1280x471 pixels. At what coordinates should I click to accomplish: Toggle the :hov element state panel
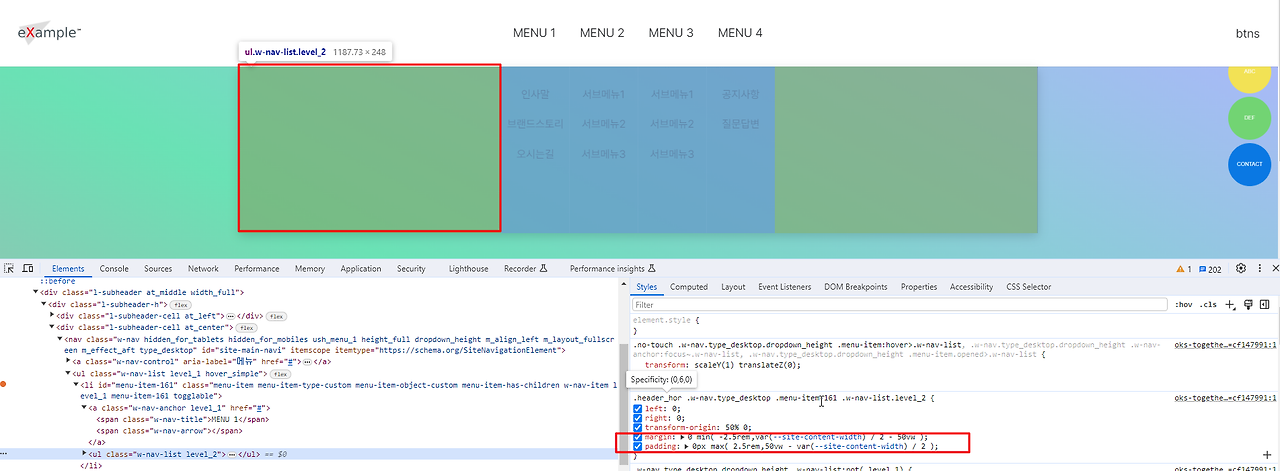(x=1183, y=304)
